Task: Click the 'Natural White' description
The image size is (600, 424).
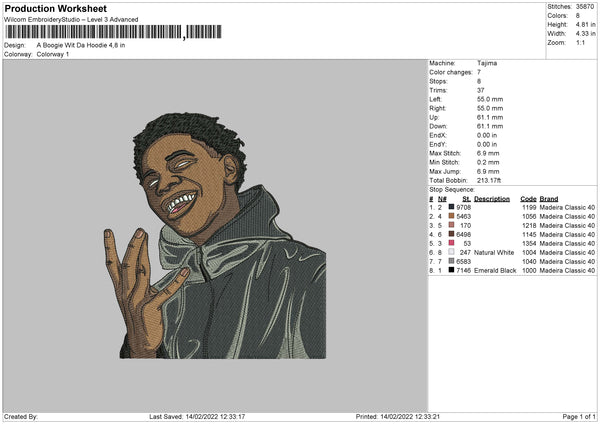Action: tap(494, 253)
